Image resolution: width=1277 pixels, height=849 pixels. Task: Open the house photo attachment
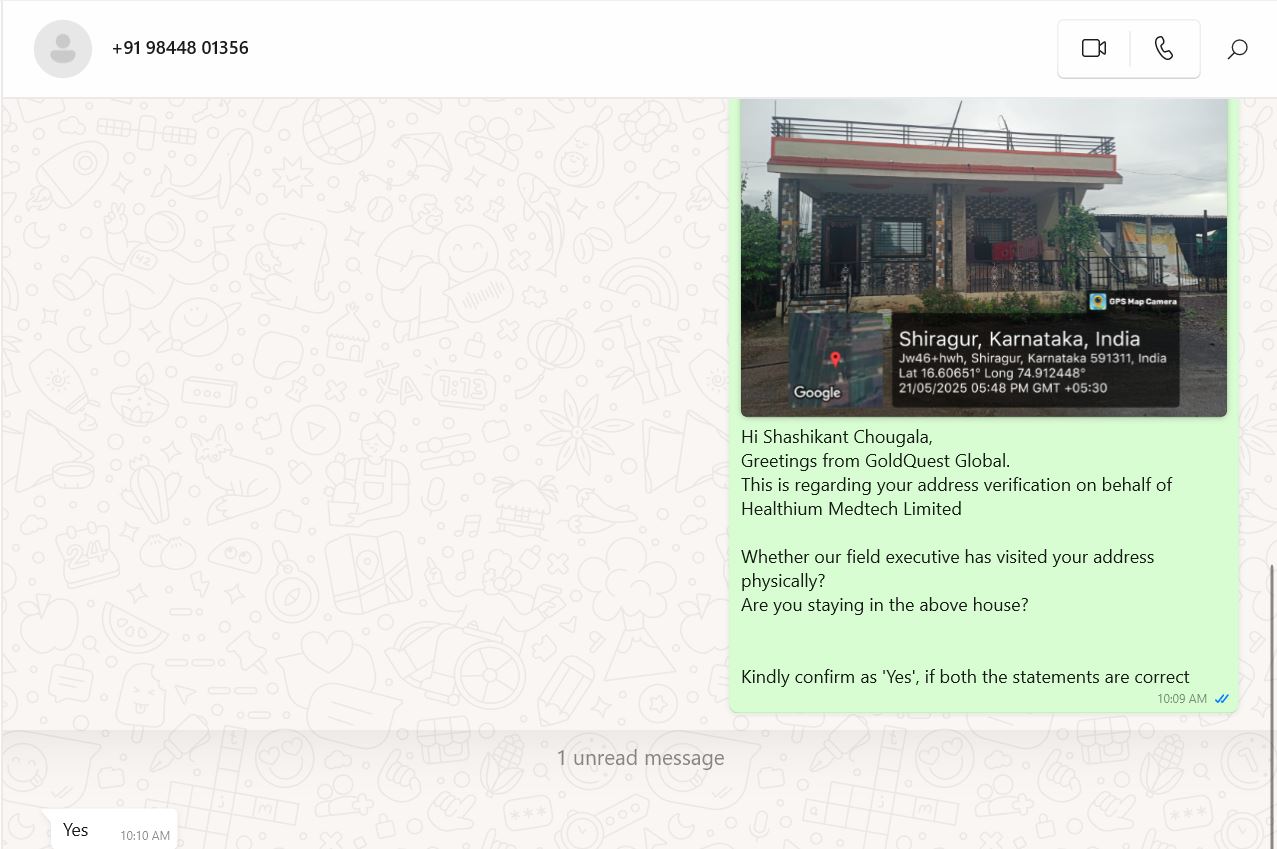click(x=983, y=257)
